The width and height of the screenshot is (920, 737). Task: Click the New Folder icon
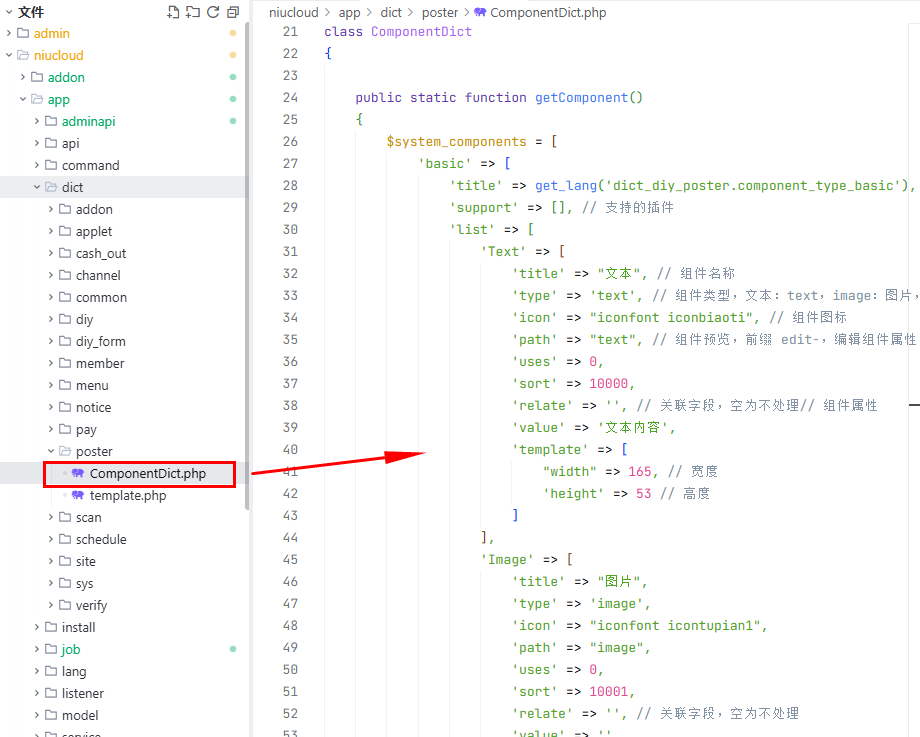click(x=193, y=12)
